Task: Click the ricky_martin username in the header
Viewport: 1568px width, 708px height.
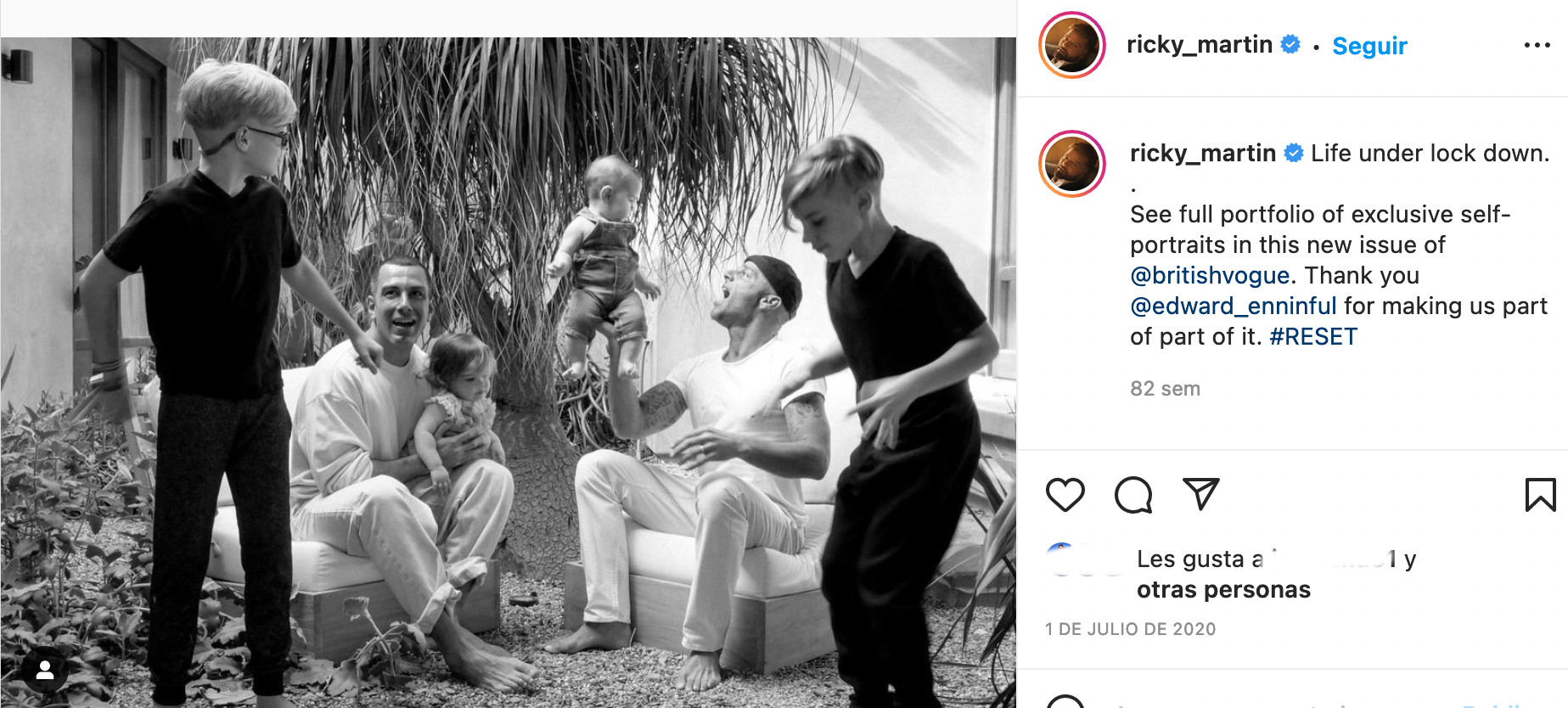Action: click(1199, 44)
